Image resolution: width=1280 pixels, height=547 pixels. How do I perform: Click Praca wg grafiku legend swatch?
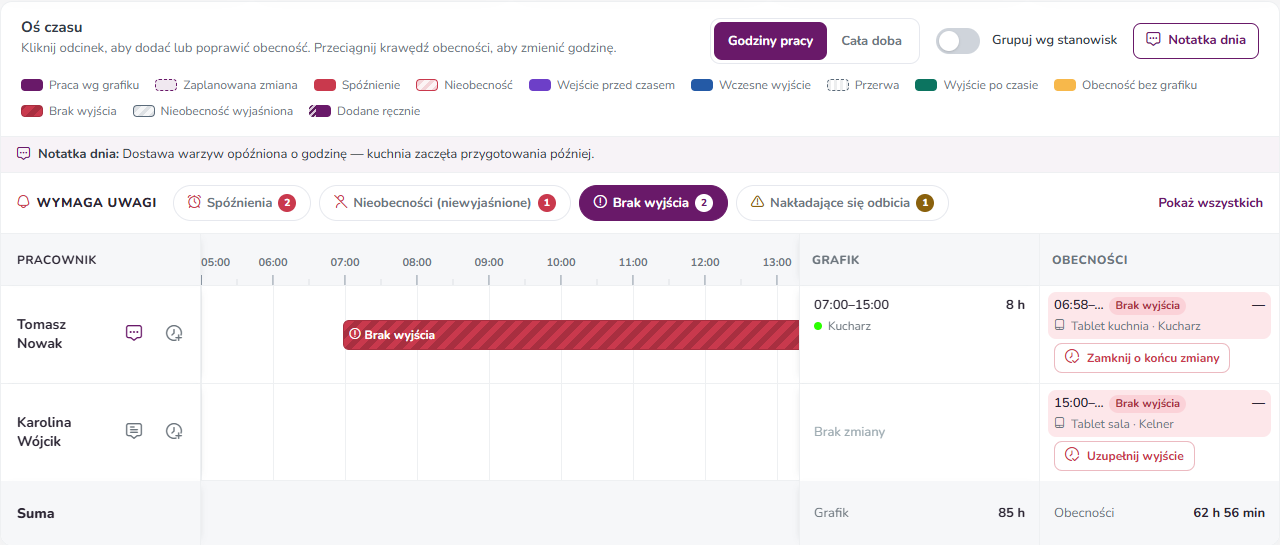click(x=31, y=86)
